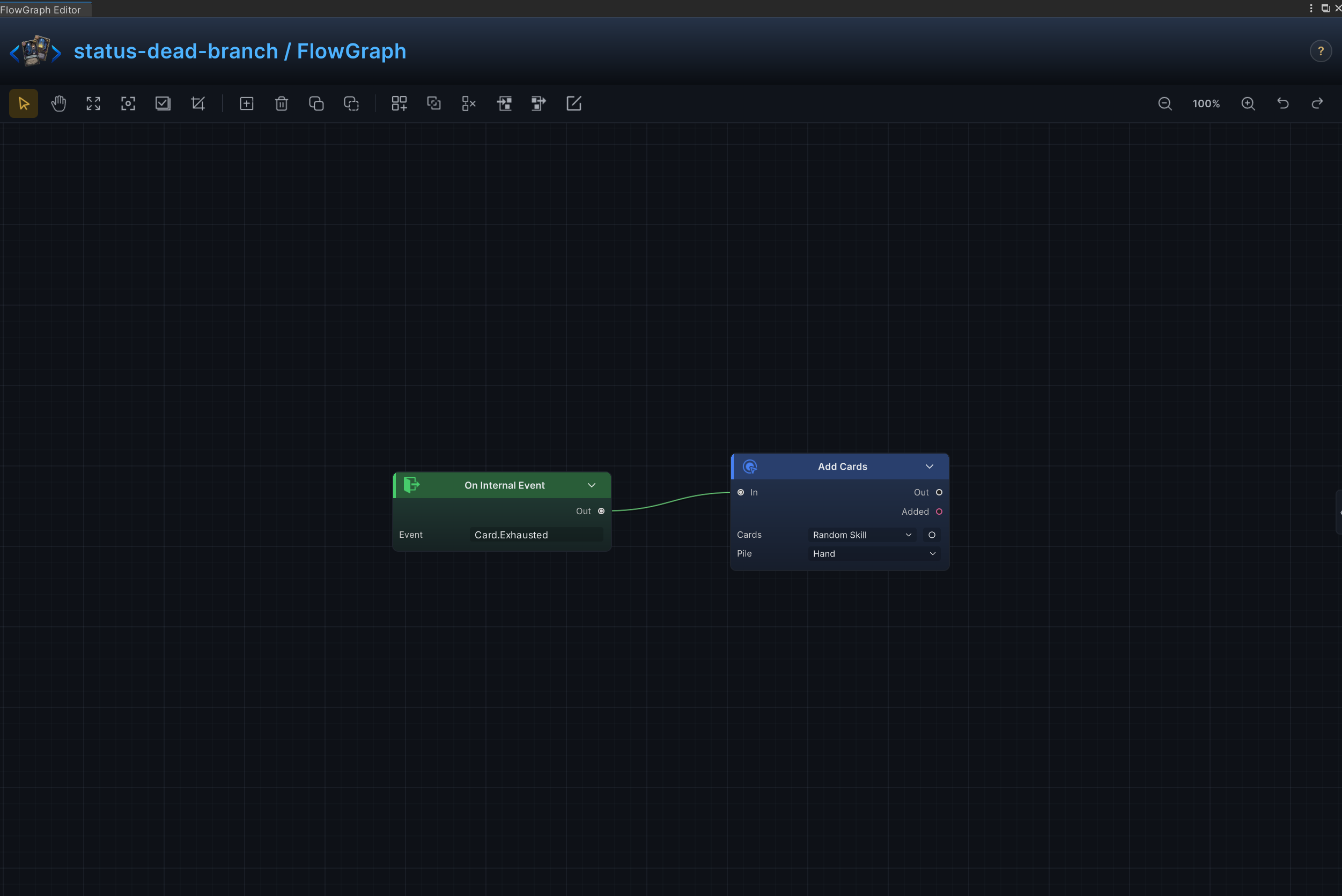Select the On Internal Event node title
The width and height of the screenshot is (1342, 896).
coord(504,485)
